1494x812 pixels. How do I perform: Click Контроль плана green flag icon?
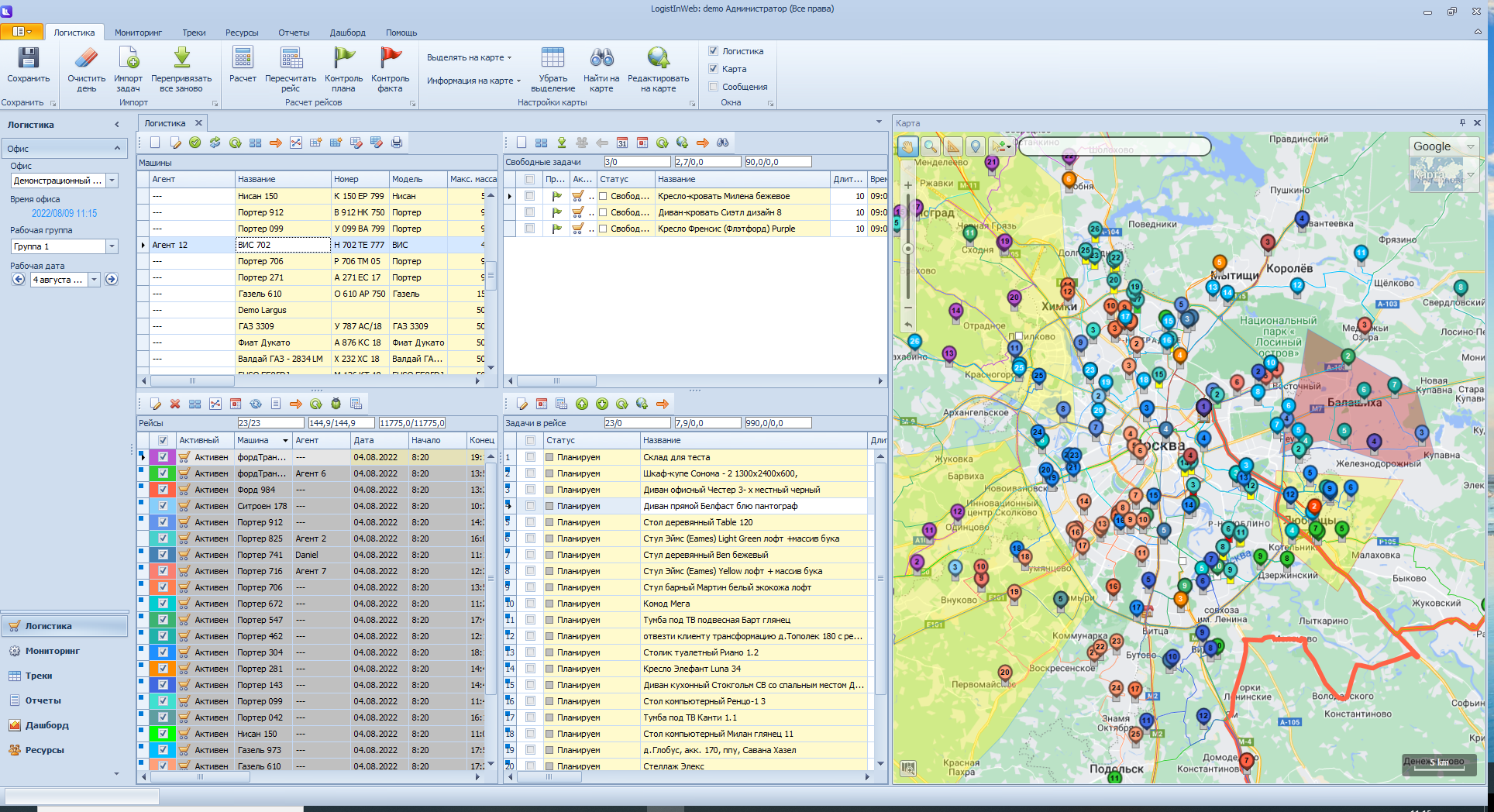(x=343, y=59)
